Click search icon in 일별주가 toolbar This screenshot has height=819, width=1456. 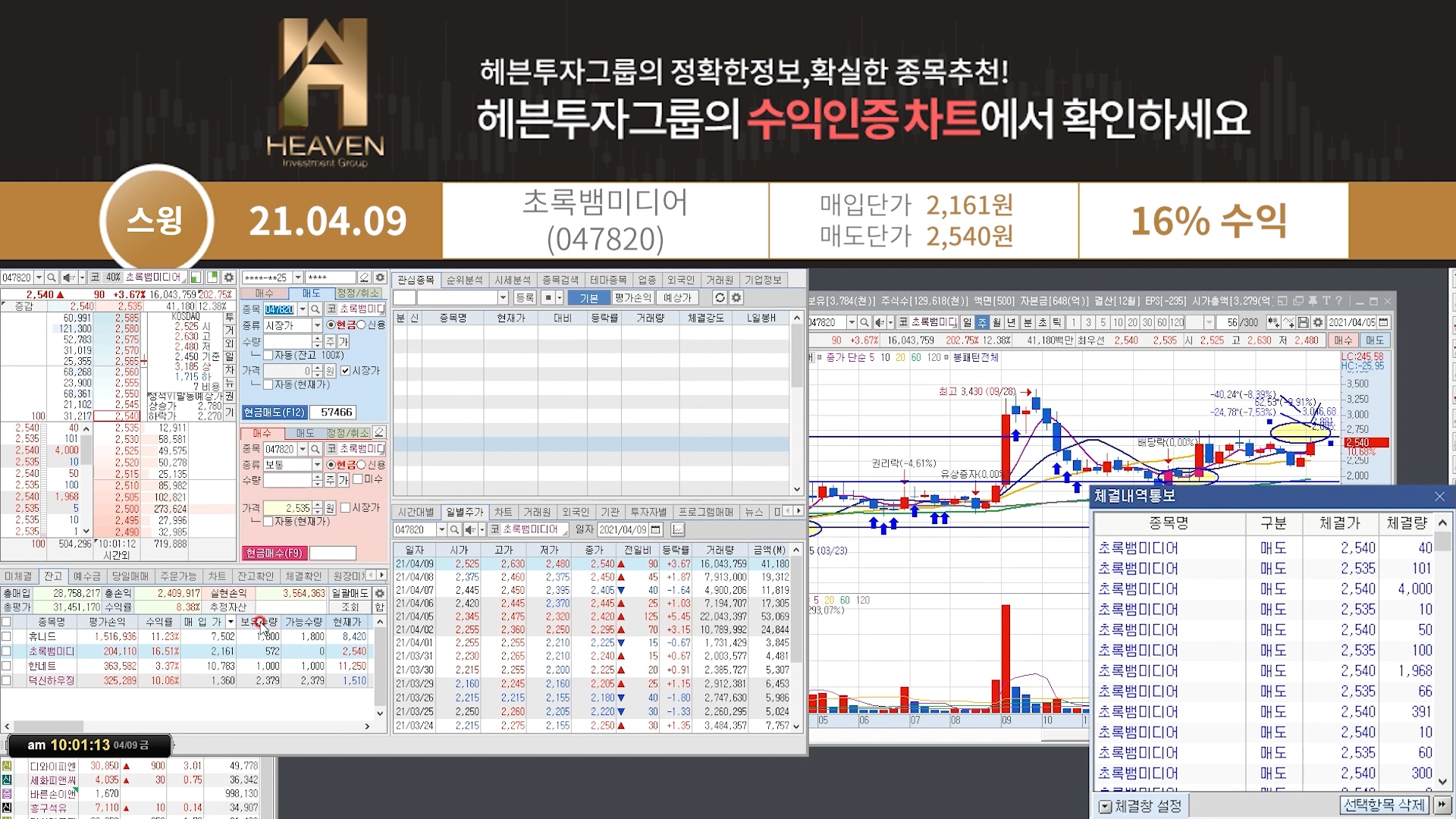[x=454, y=529]
